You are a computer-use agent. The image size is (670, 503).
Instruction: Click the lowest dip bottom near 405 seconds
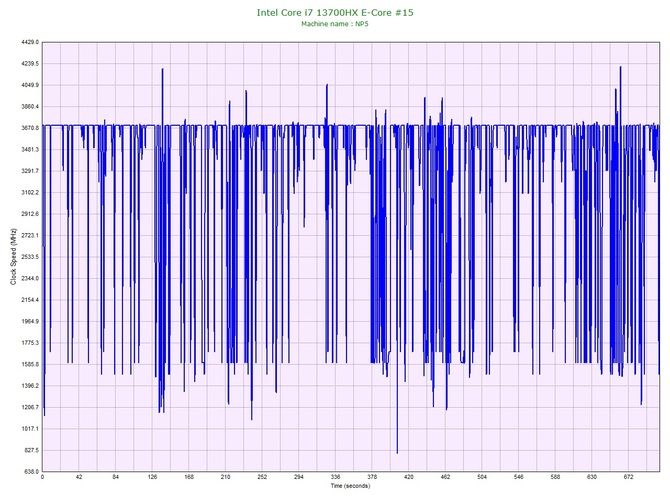[x=397, y=452]
